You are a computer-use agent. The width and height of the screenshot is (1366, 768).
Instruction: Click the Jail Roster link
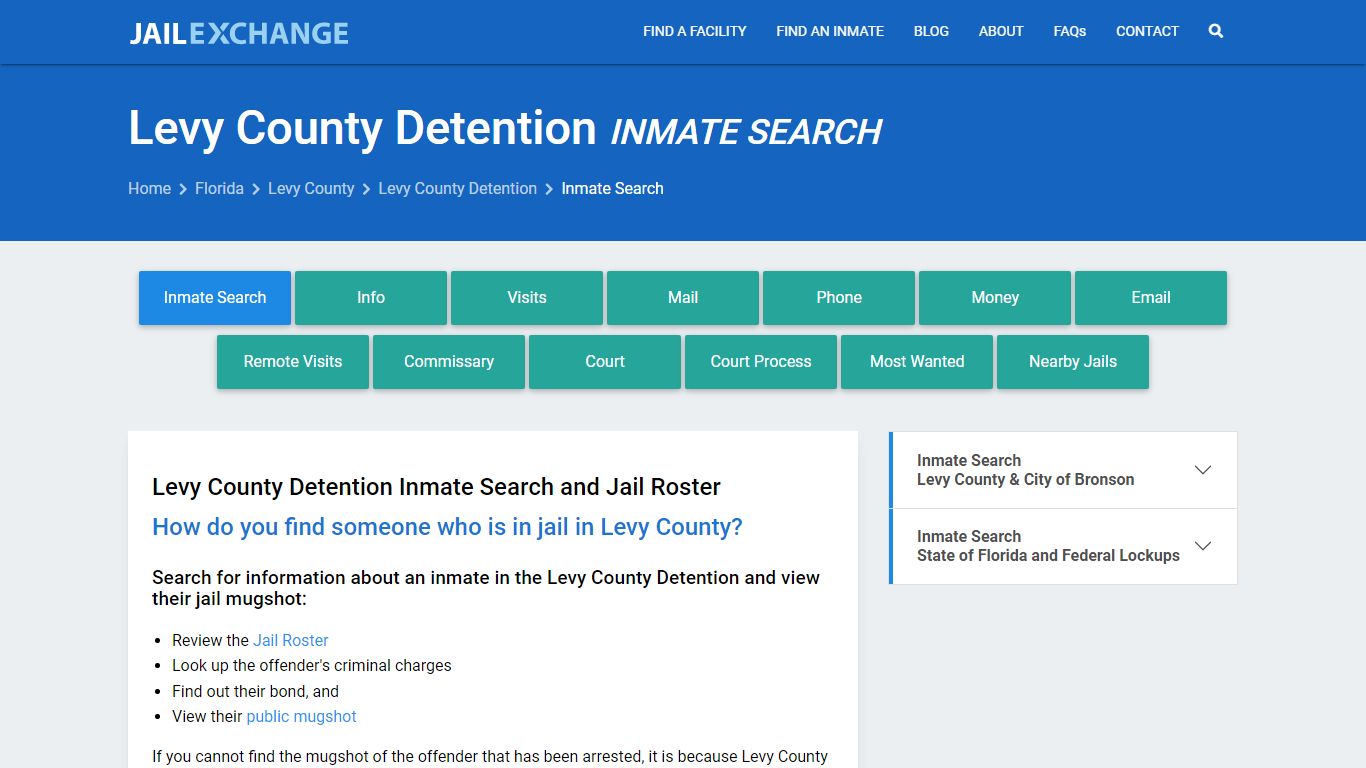click(290, 640)
